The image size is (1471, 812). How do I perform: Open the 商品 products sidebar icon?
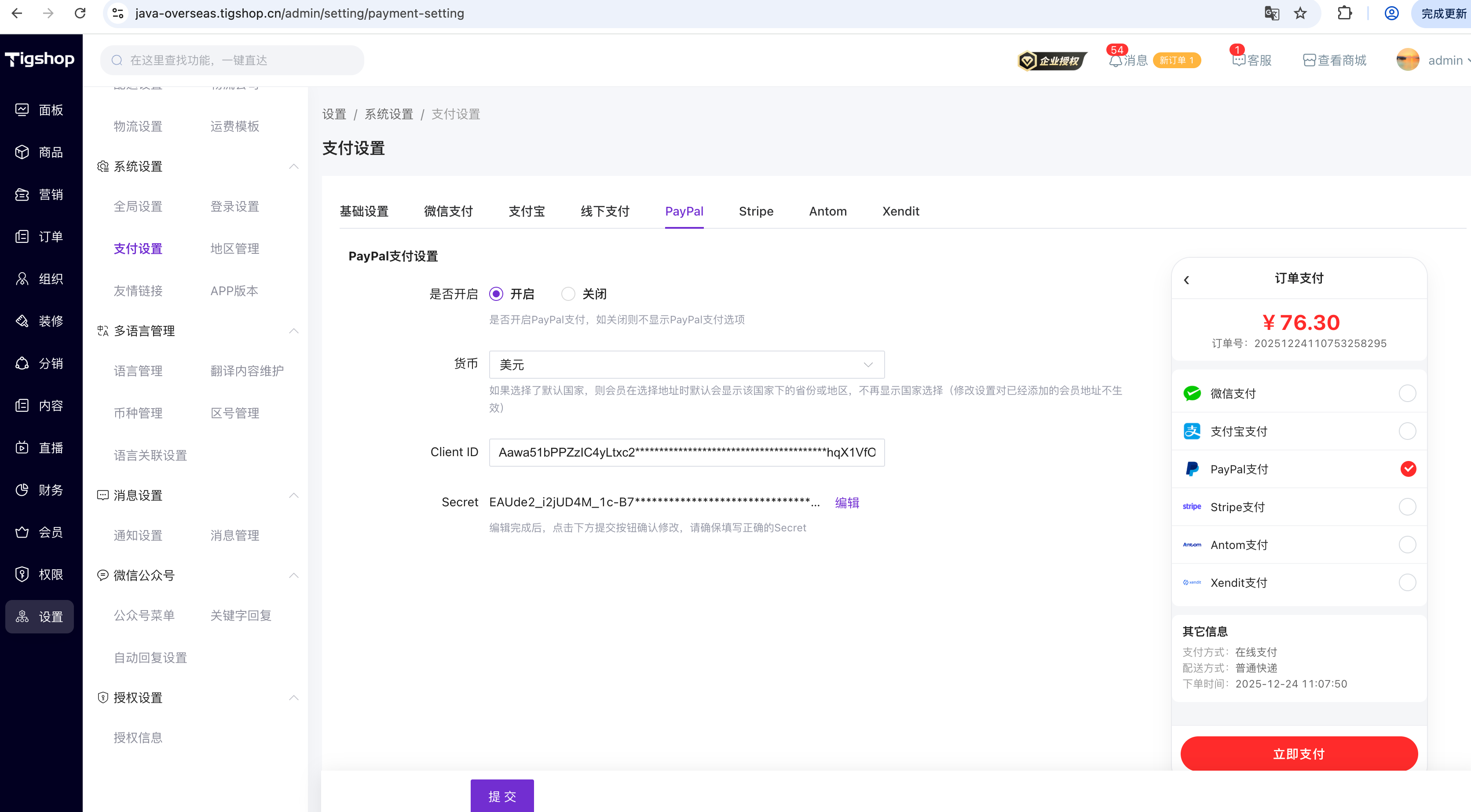[22, 152]
